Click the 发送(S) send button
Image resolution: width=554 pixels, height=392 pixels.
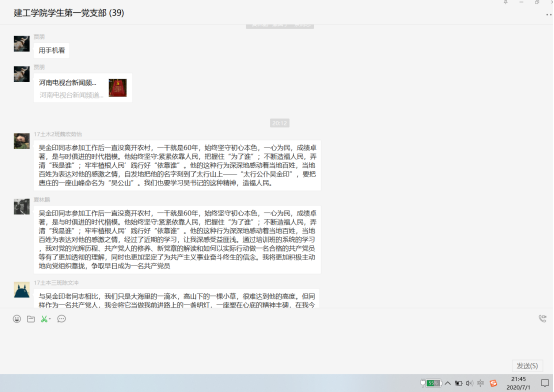click(x=527, y=365)
